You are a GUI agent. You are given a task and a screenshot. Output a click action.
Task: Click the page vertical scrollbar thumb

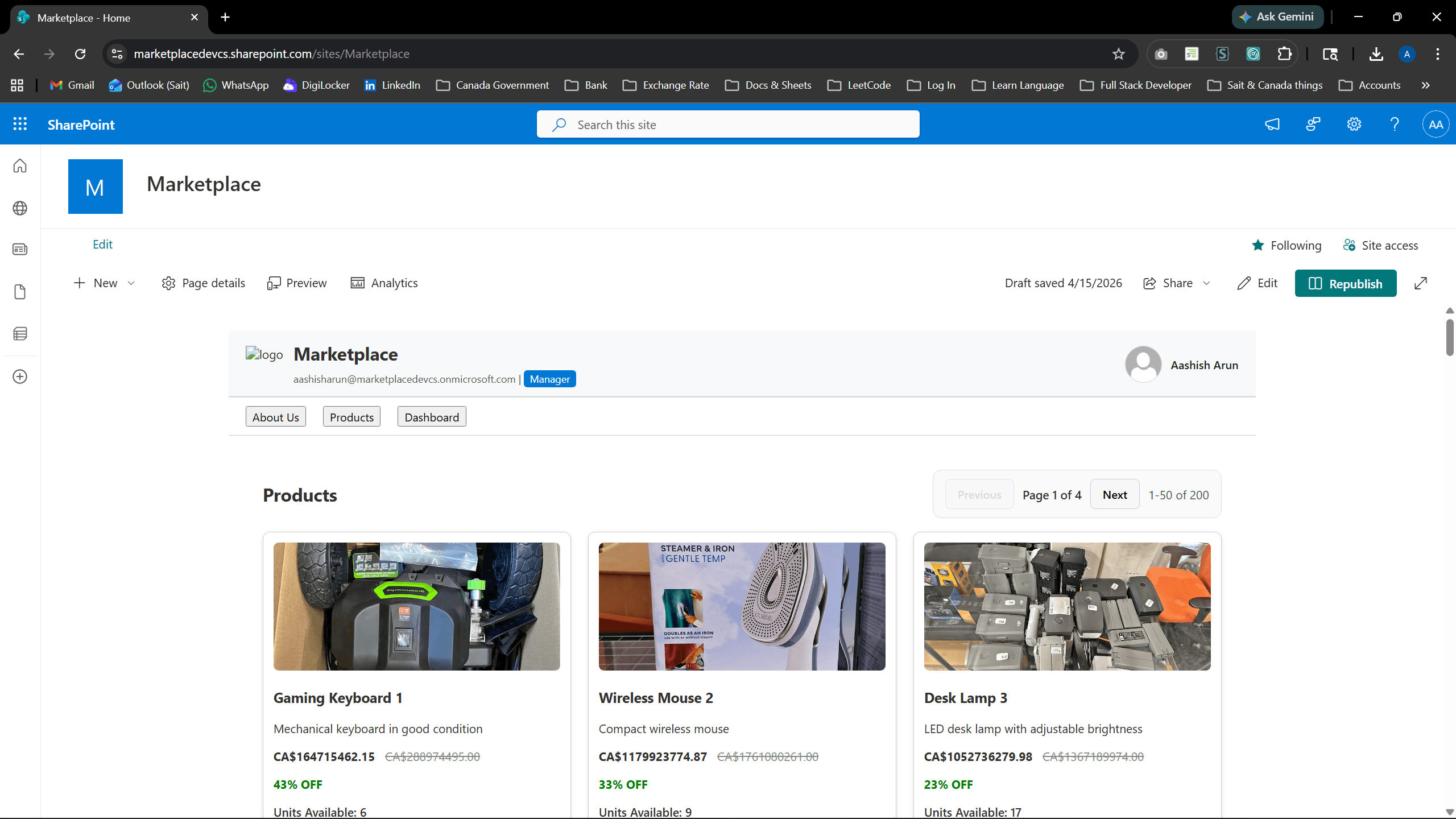tap(1450, 337)
